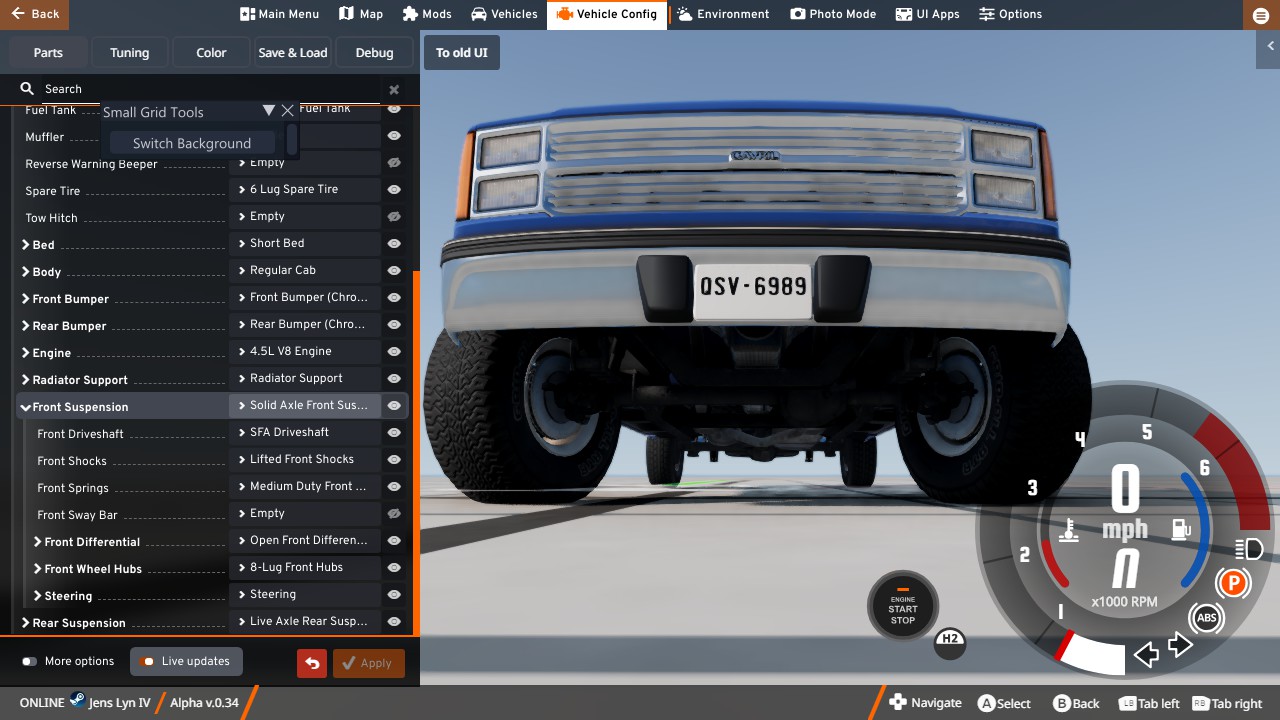Toggle Live updates switch

(x=147, y=661)
